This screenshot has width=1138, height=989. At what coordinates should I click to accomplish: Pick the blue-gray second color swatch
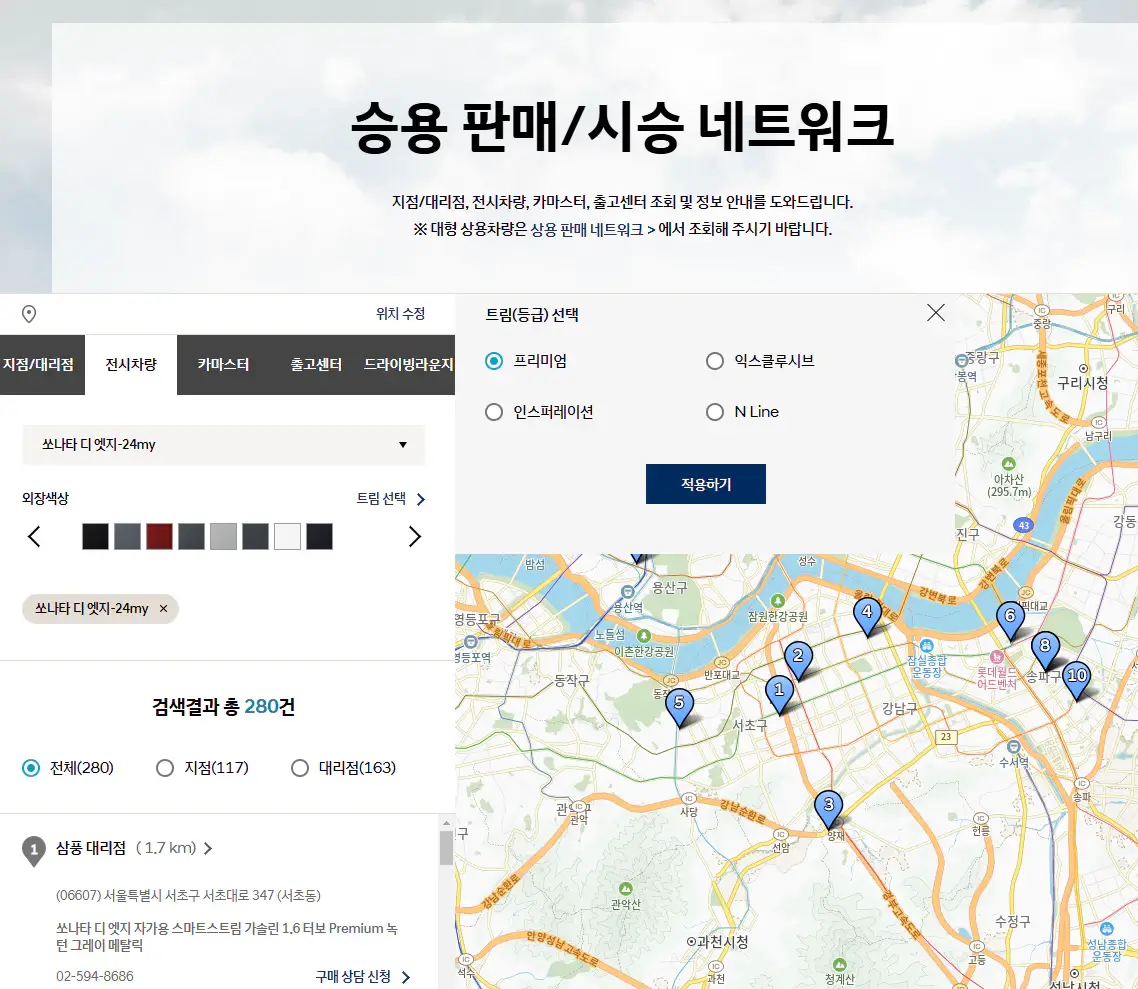pos(127,537)
